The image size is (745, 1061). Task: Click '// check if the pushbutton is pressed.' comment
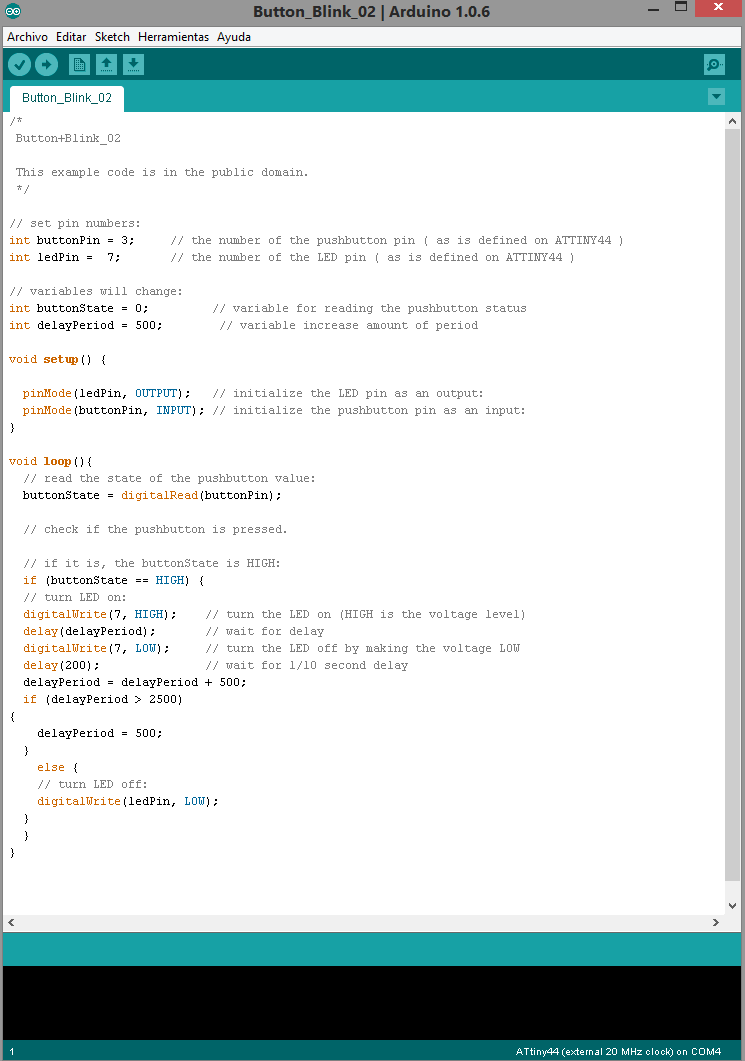pyautogui.click(x=156, y=529)
